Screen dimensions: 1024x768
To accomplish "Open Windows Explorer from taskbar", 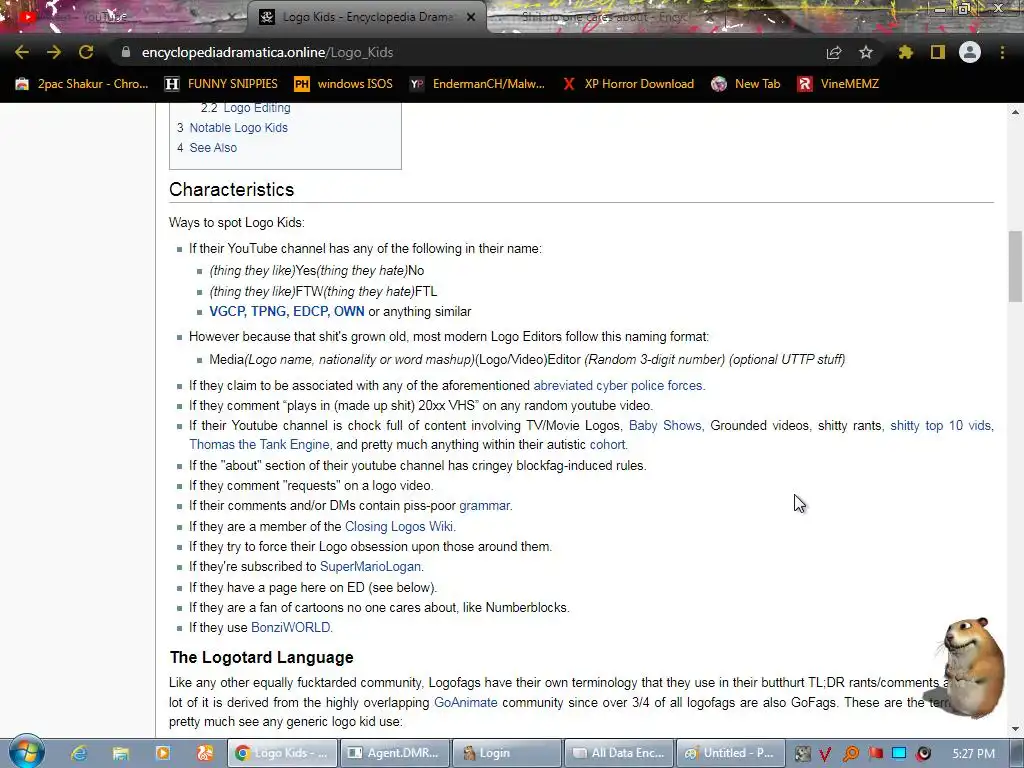I will [x=121, y=753].
